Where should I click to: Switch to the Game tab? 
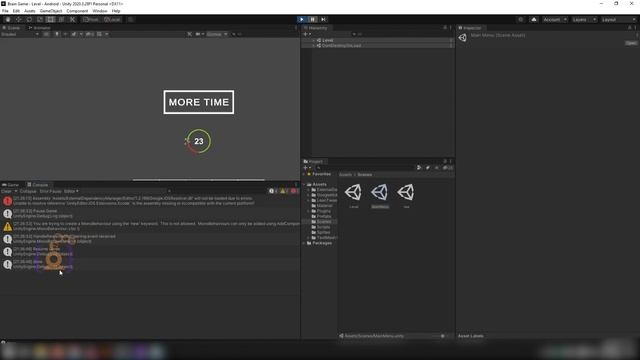click(11, 185)
